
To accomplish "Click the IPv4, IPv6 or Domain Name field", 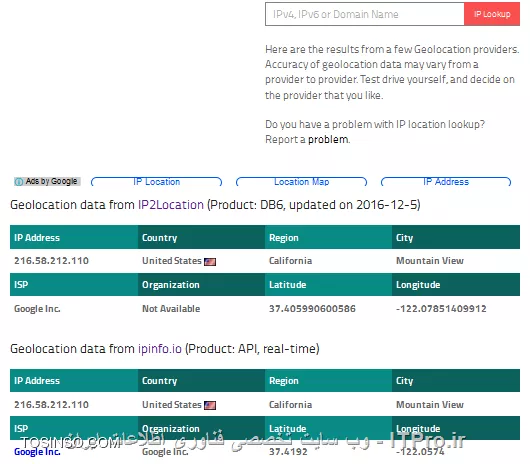I will (364, 14).
